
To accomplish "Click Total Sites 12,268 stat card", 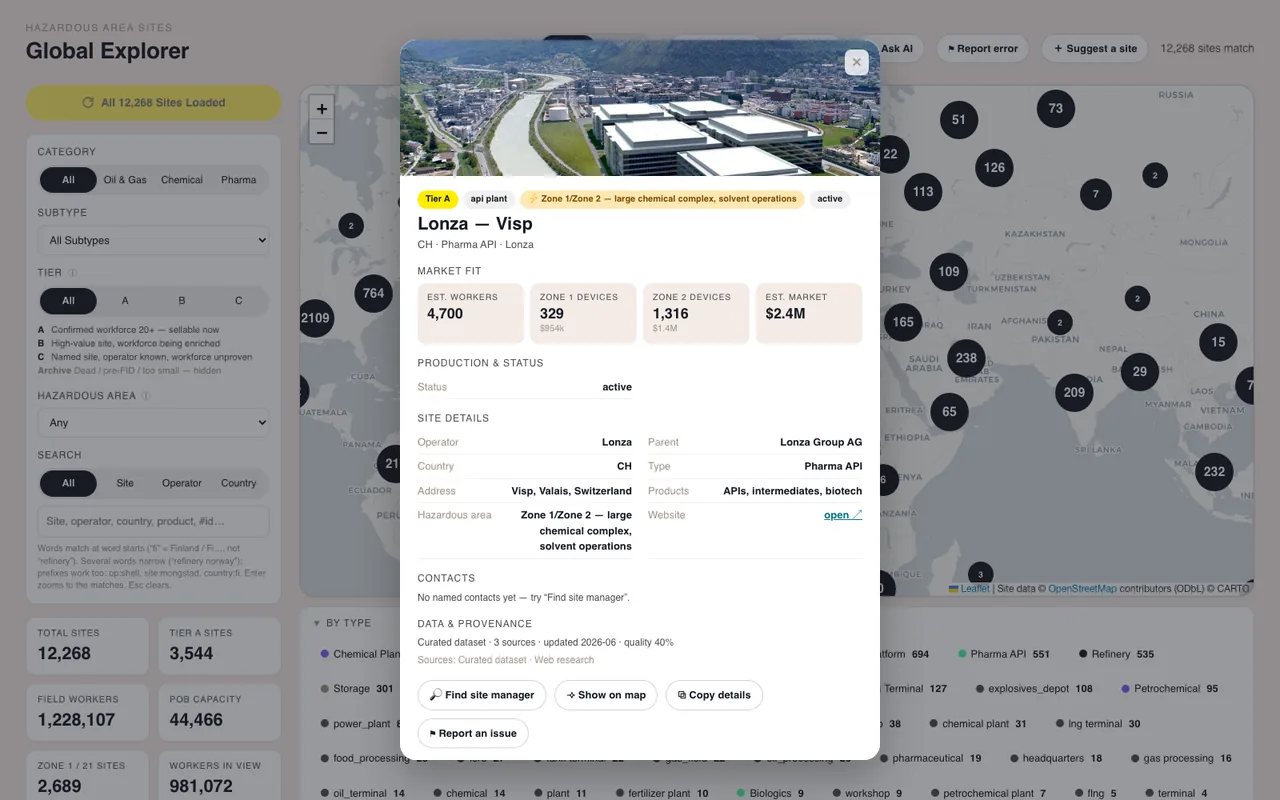I will [x=87, y=645].
